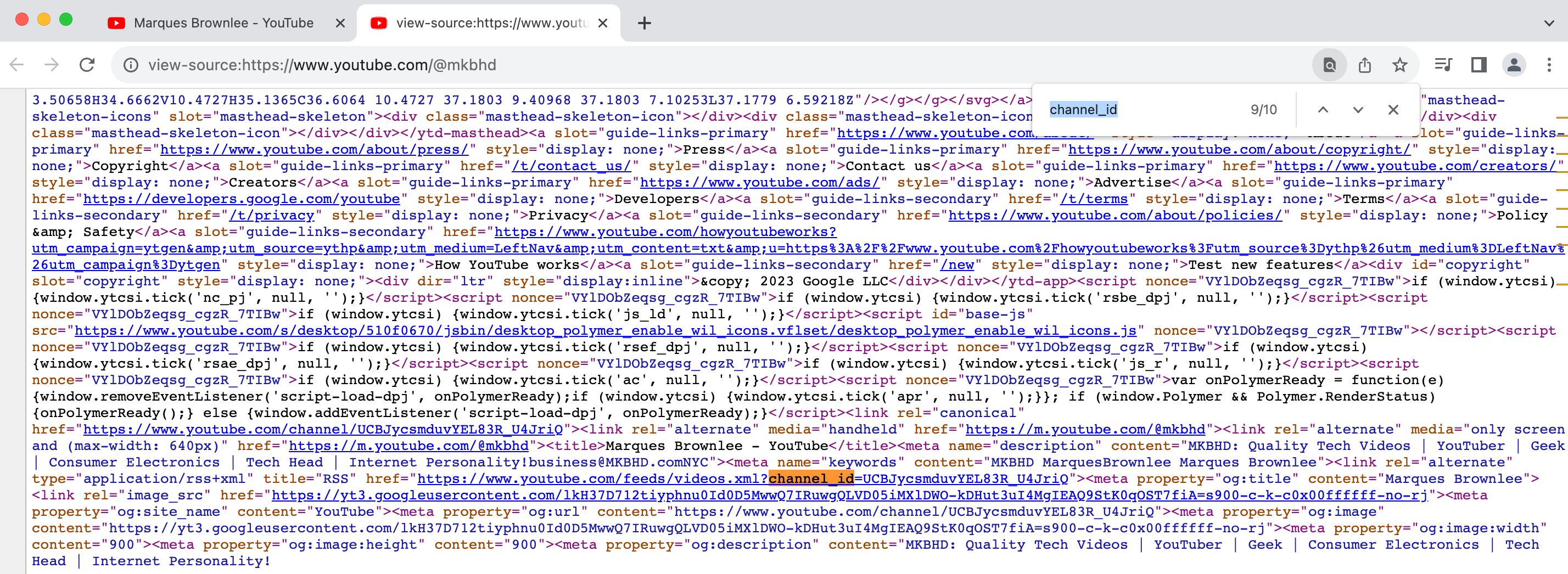Image resolution: width=1568 pixels, height=574 pixels.
Task: Click the highlighted channel_id match
Action: tap(811, 479)
